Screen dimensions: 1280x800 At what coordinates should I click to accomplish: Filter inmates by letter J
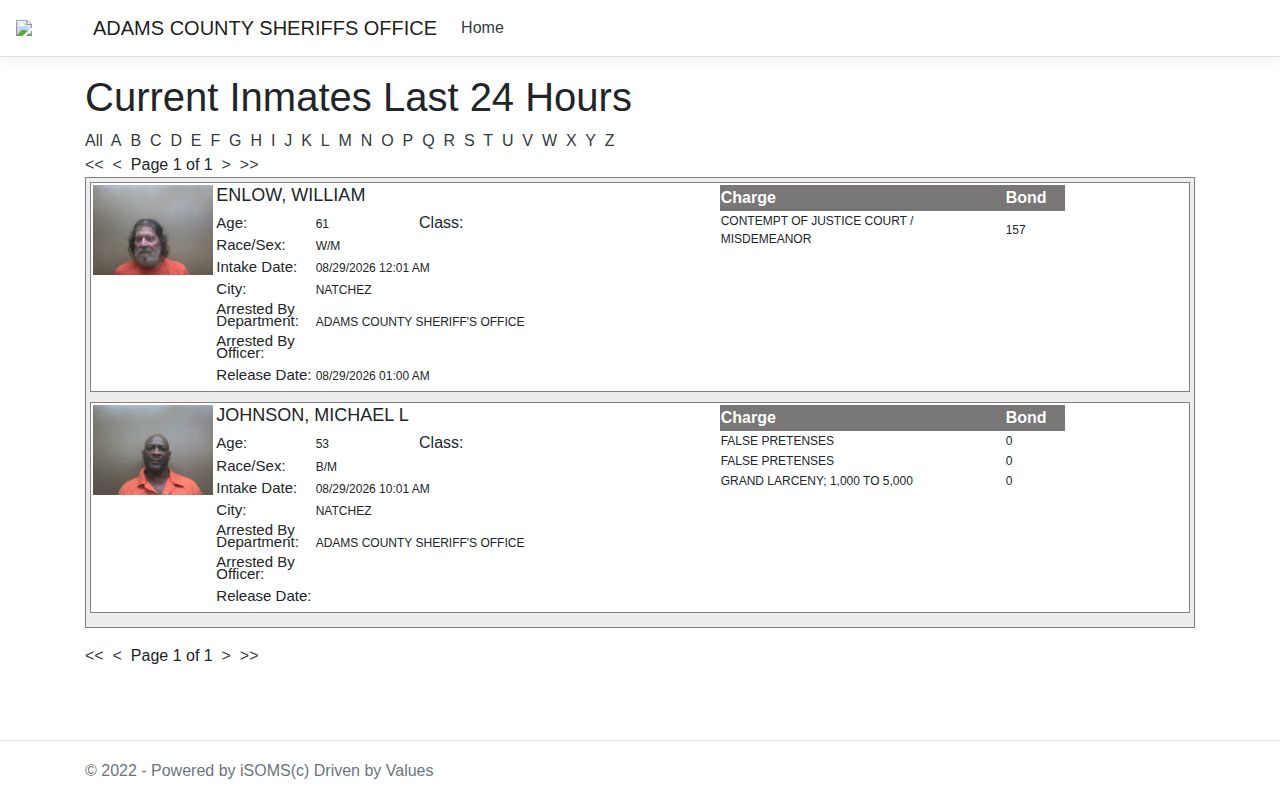point(288,141)
